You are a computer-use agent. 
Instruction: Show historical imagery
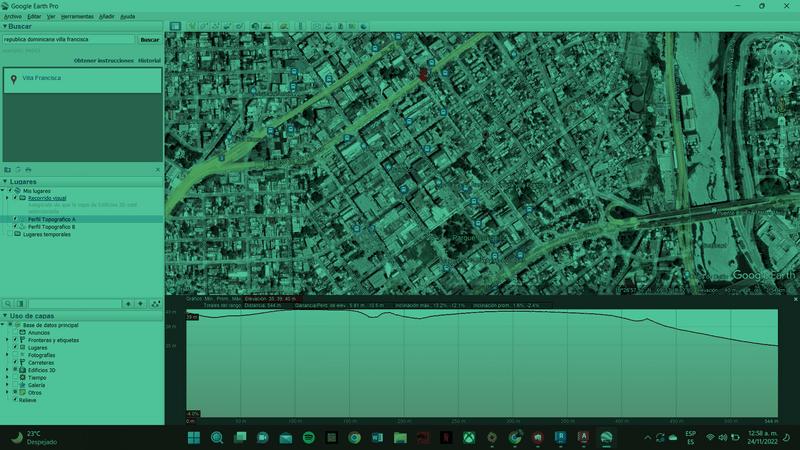(255, 26)
